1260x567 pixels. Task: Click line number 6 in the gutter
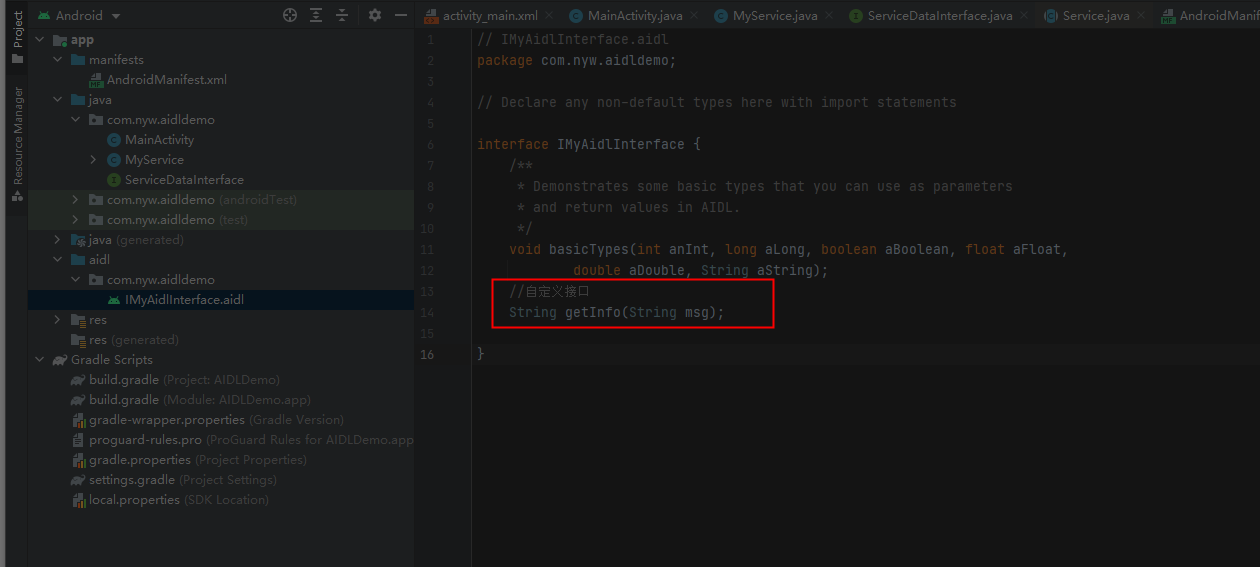tap(431, 144)
